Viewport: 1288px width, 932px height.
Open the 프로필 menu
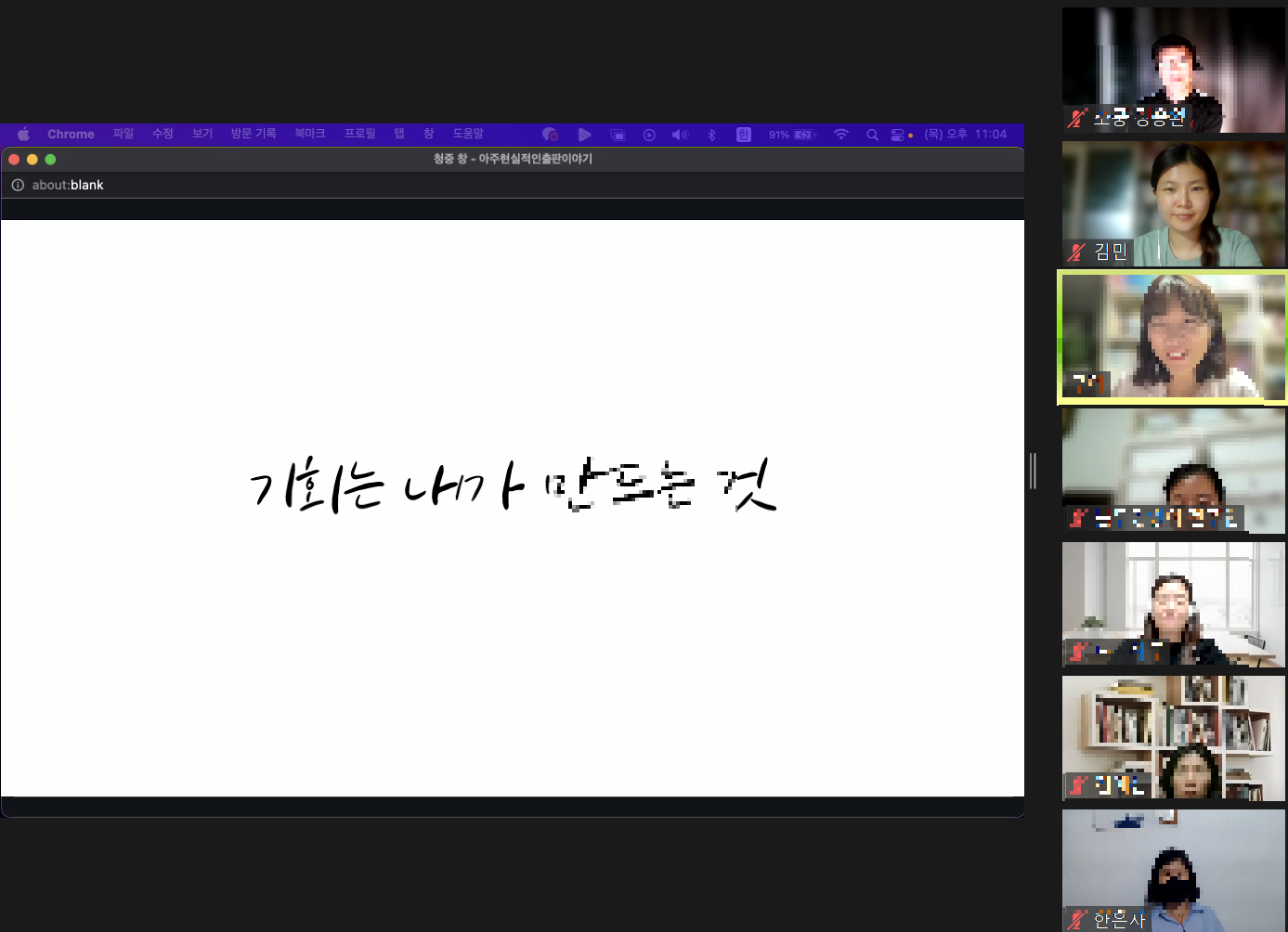(360, 134)
